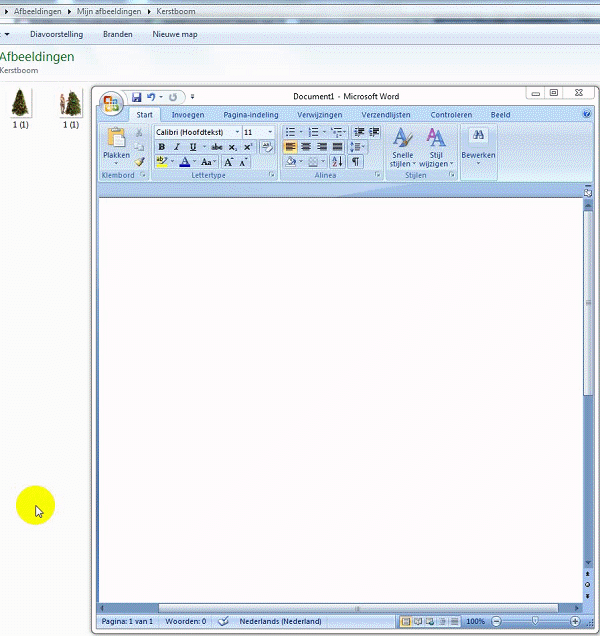Grow font size with large A icon
The height and width of the screenshot is (636, 600).
(228, 162)
